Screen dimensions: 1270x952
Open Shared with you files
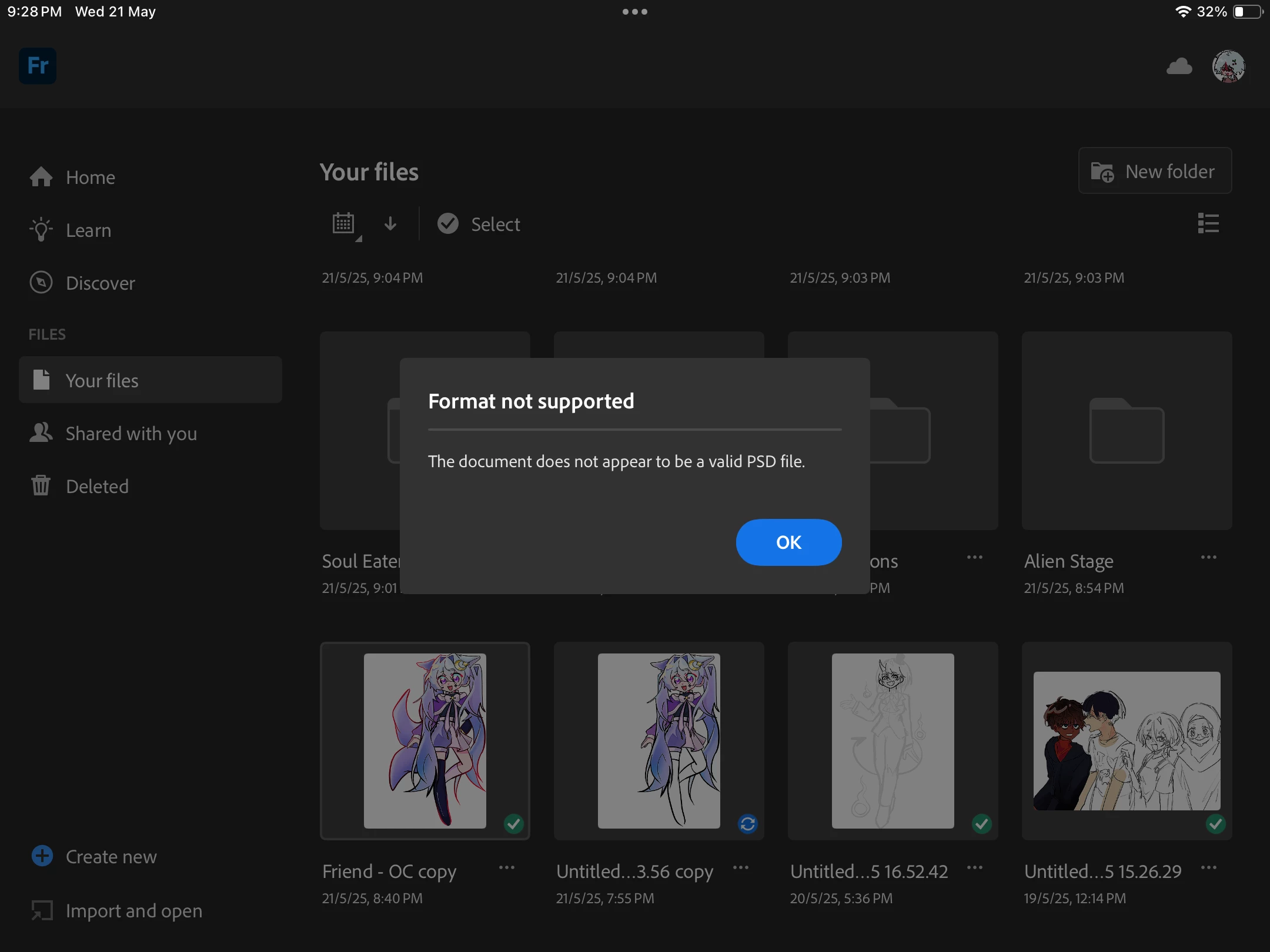[131, 433]
